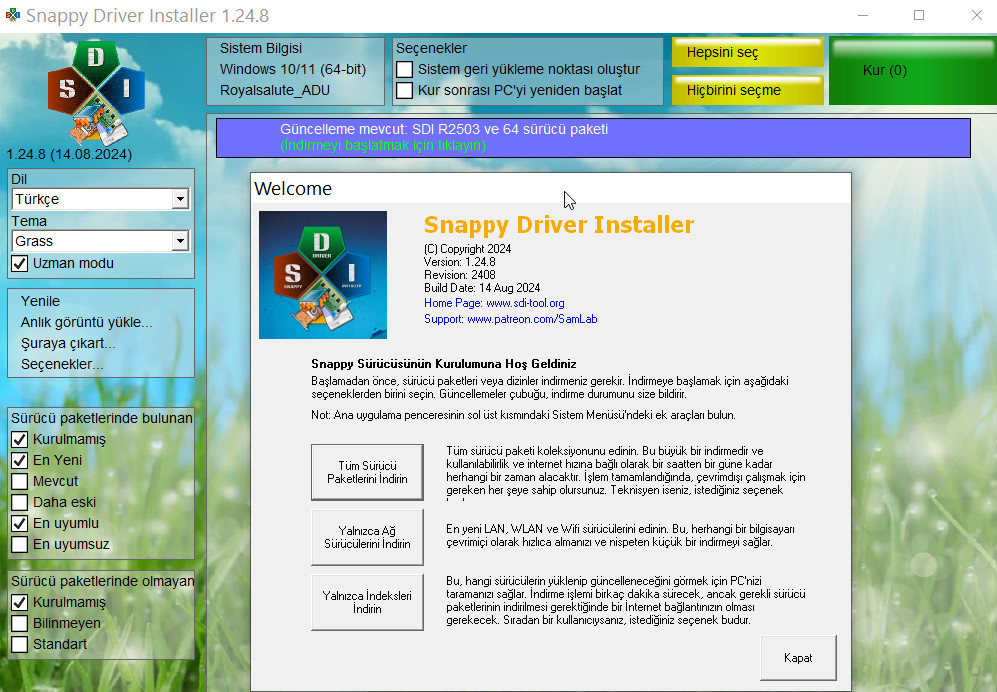Uncheck Kurulmamış under 'Sürücü paketlerinde olmayan'
997x692 pixels.
(x=20, y=602)
